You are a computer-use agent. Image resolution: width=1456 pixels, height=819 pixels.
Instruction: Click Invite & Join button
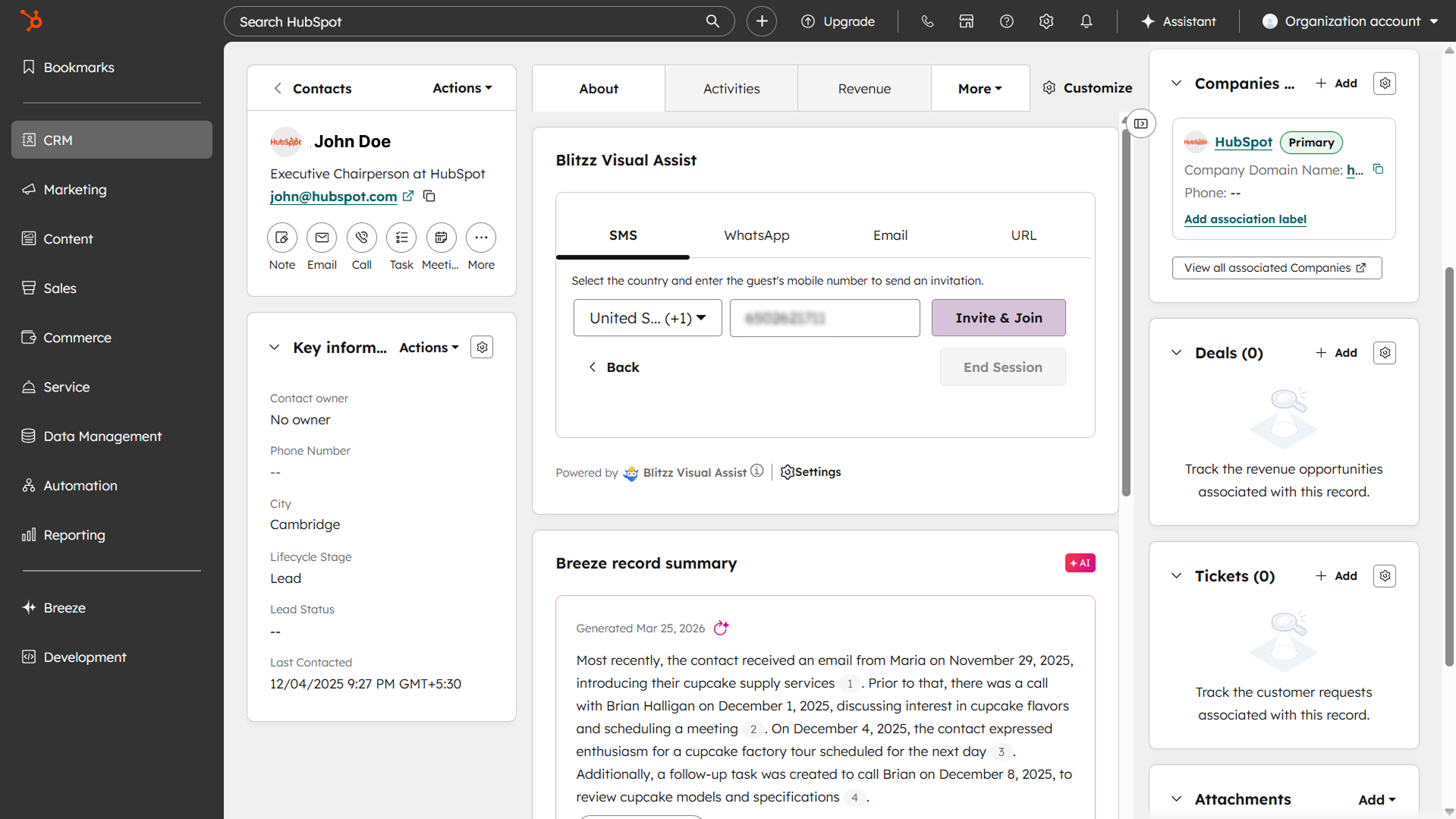(x=998, y=318)
